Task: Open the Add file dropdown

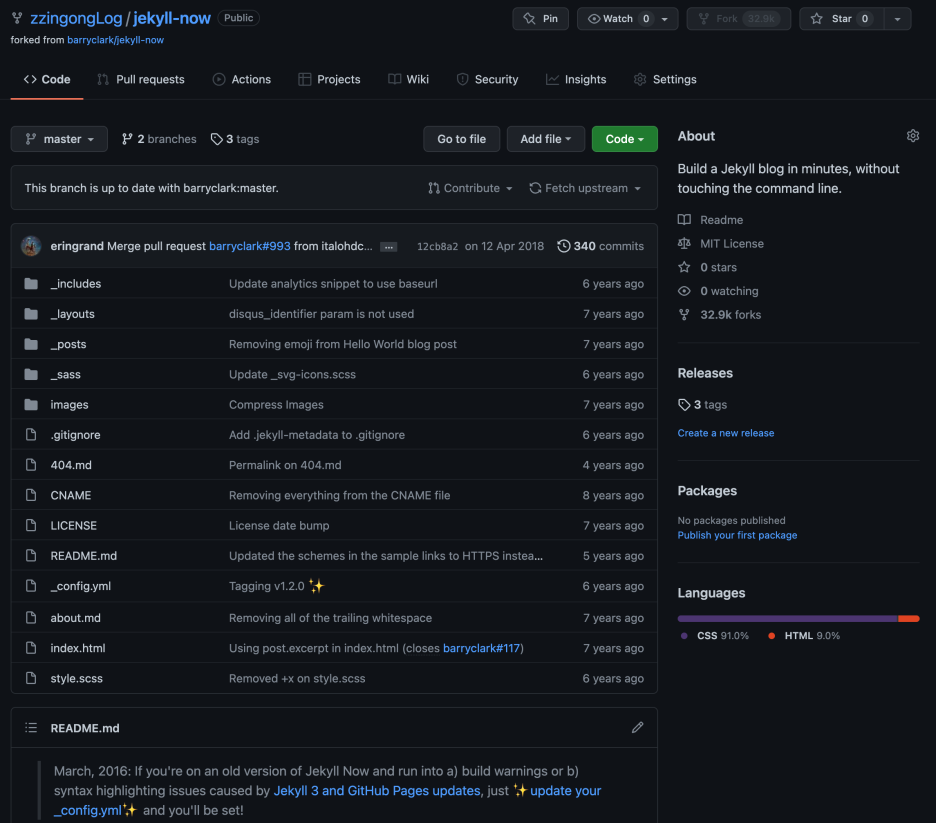Action: [x=546, y=139]
